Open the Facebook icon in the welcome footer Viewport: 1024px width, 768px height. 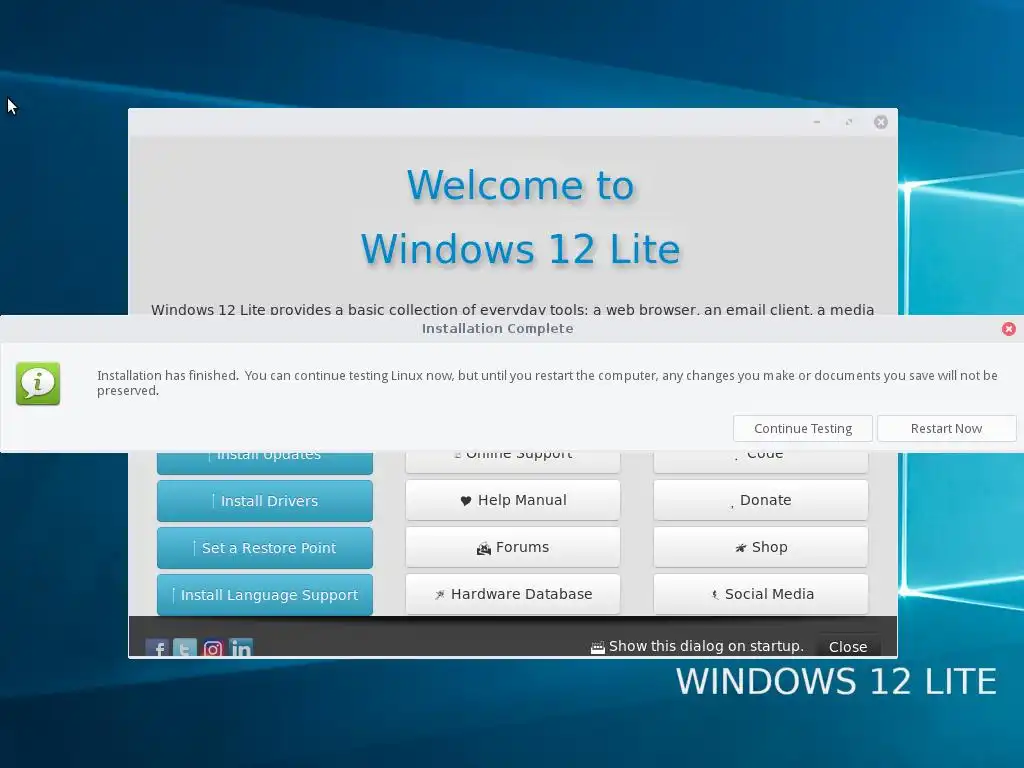[157, 648]
